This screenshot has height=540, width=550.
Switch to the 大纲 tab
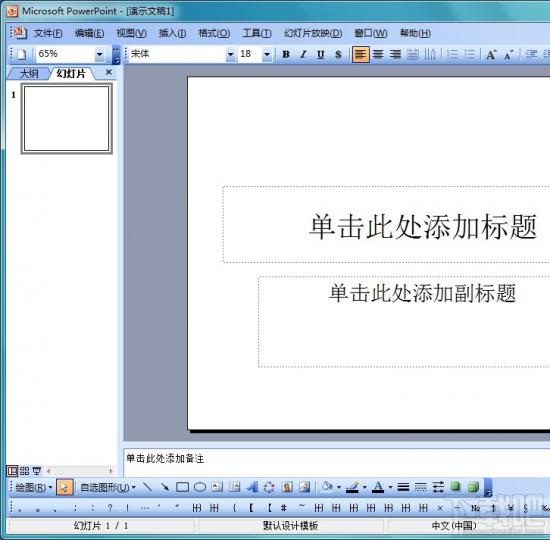29,74
